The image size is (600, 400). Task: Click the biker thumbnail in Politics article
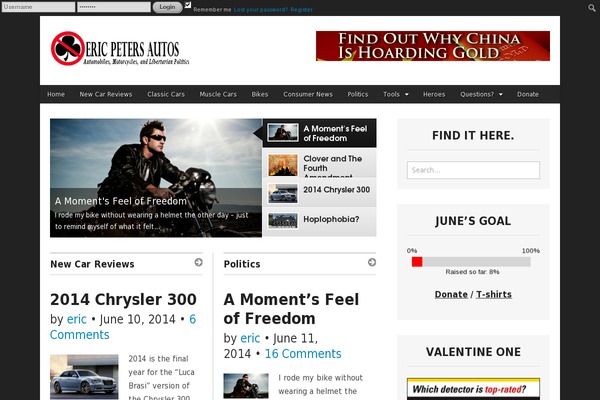click(x=246, y=386)
